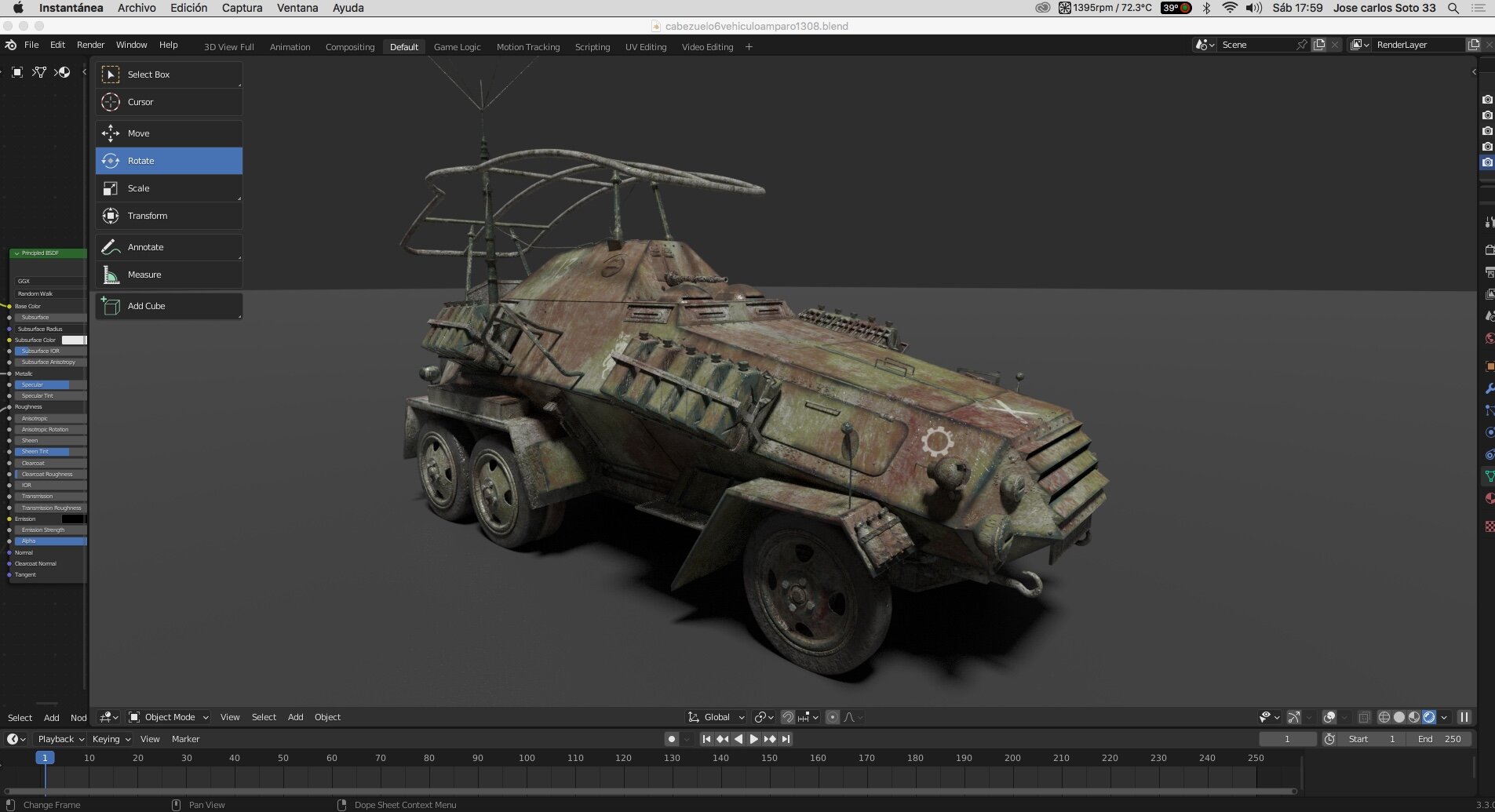Toggle auto keying record button
Image resolution: width=1495 pixels, height=812 pixels.
[x=671, y=739]
